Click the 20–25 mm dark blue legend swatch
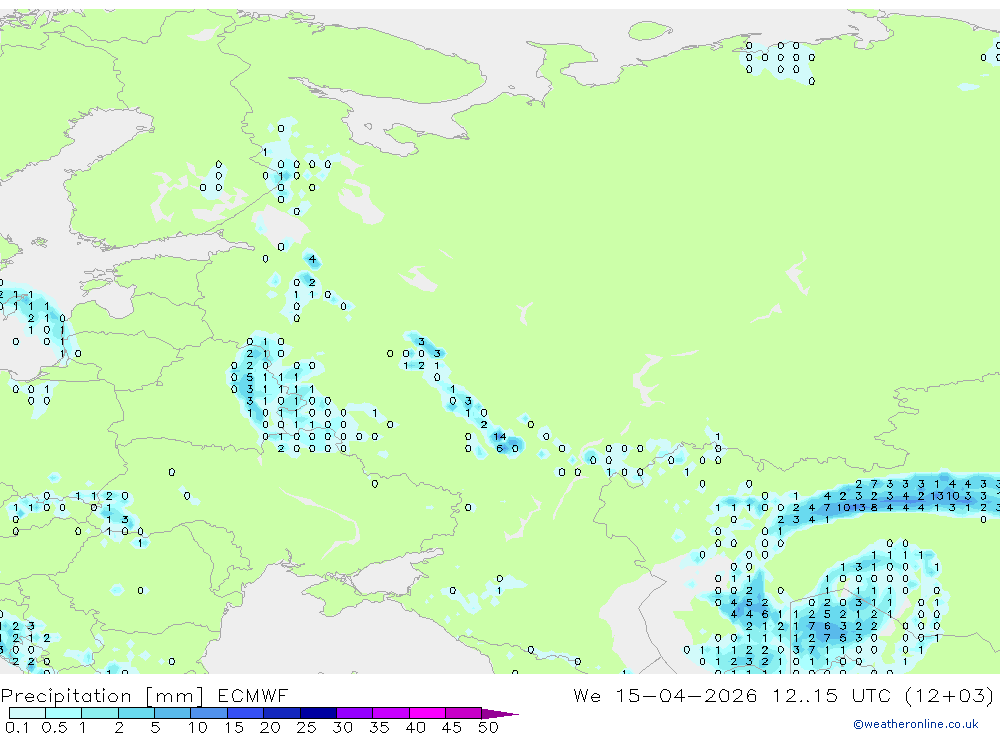The height and width of the screenshot is (733, 1000). click(x=282, y=713)
